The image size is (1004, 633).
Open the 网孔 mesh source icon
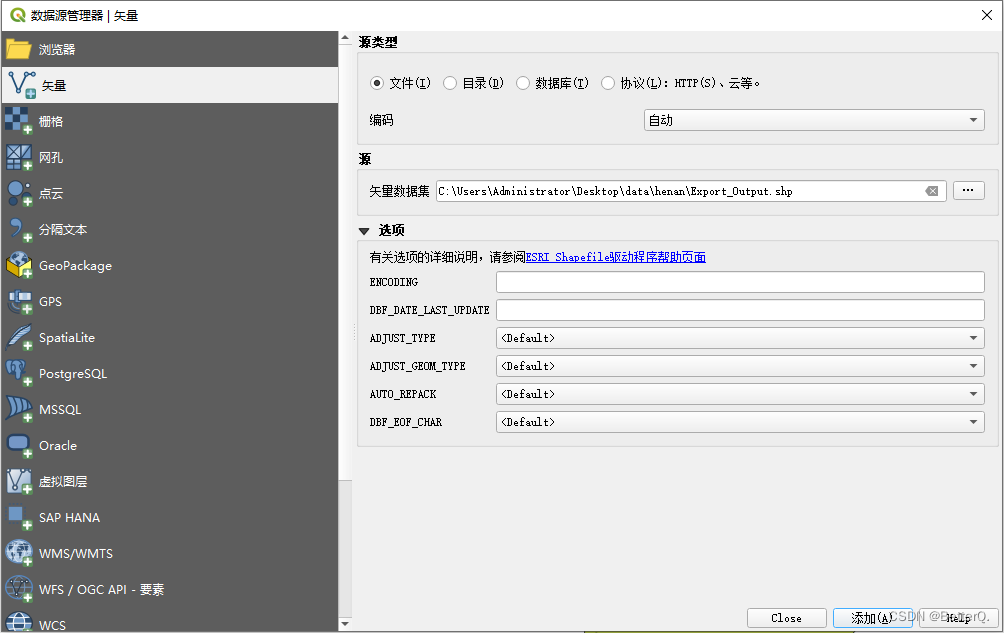19,157
